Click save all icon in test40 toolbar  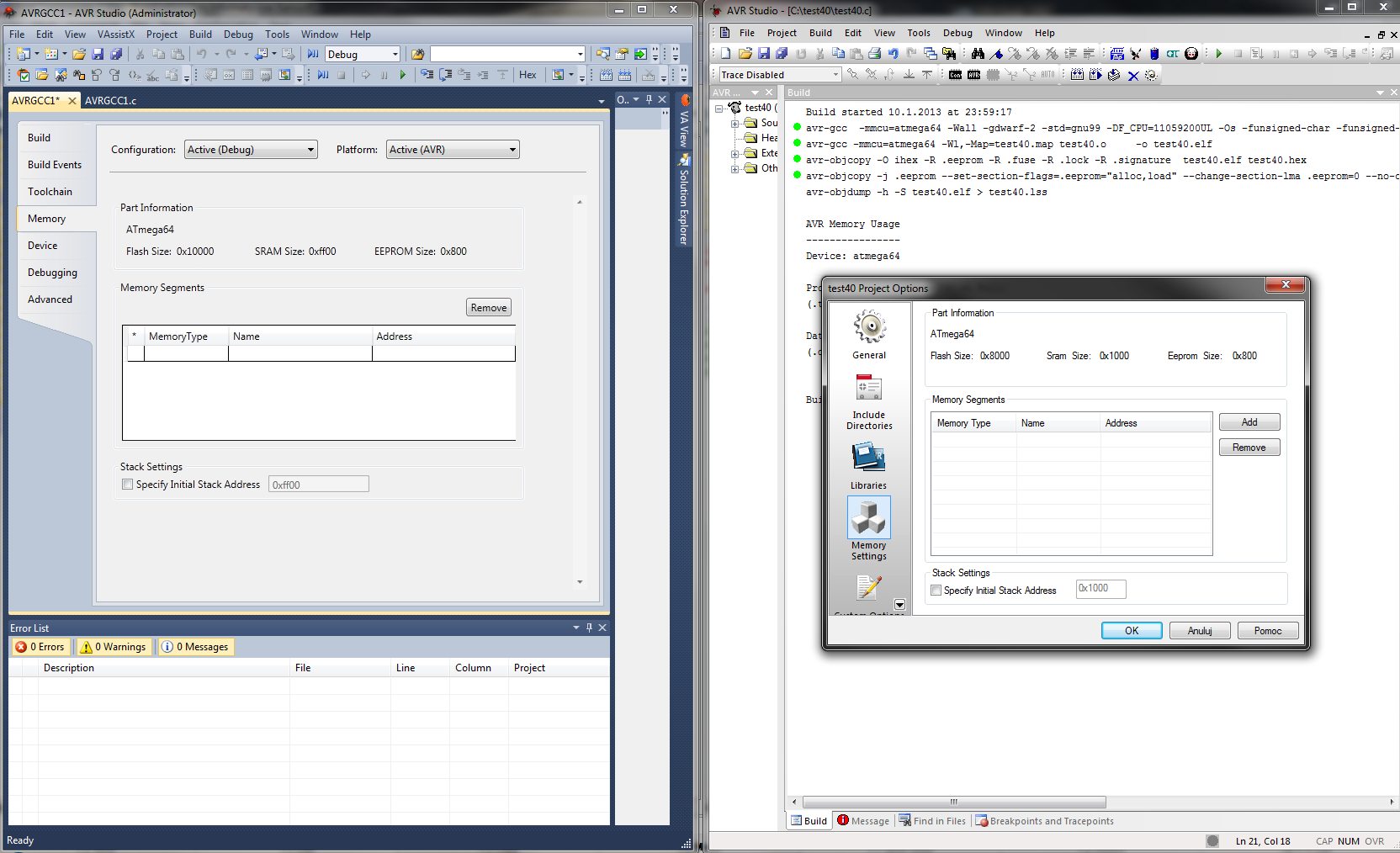pyautogui.click(x=782, y=54)
